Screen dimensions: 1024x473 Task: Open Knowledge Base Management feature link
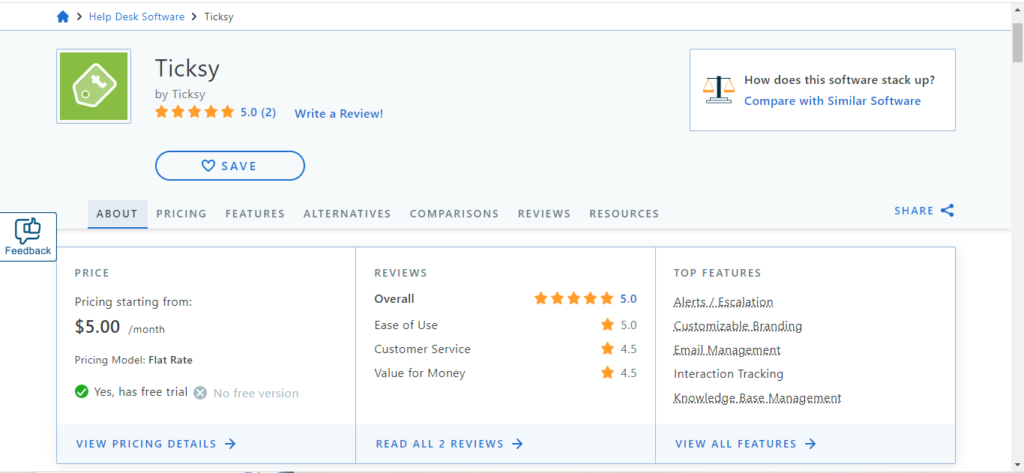tap(758, 398)
